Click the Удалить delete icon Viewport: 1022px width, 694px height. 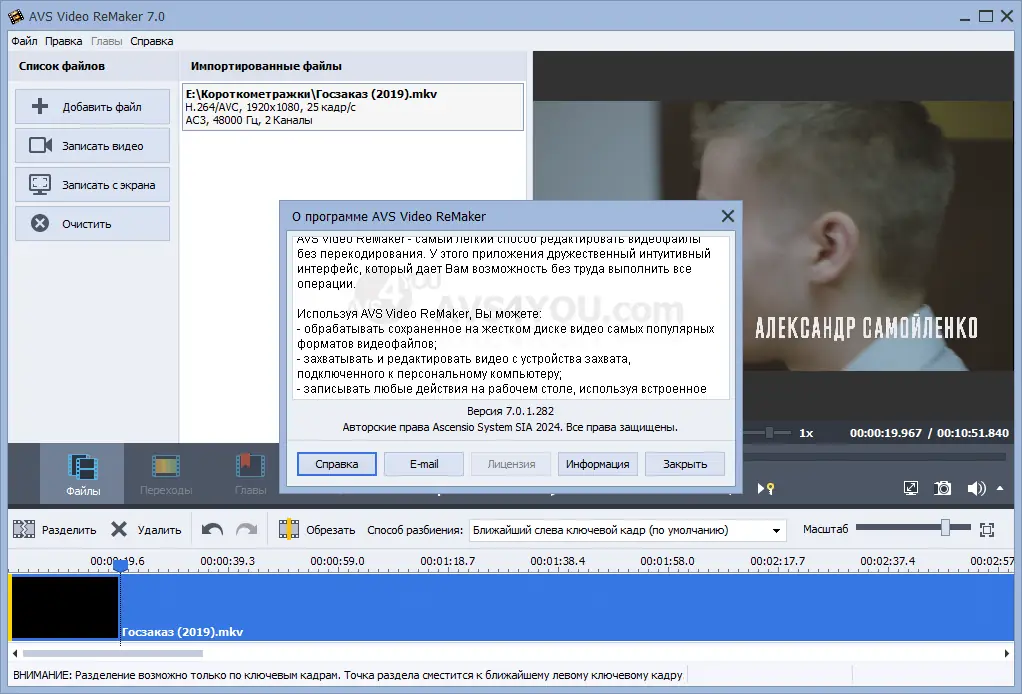[x=119, y=529]
